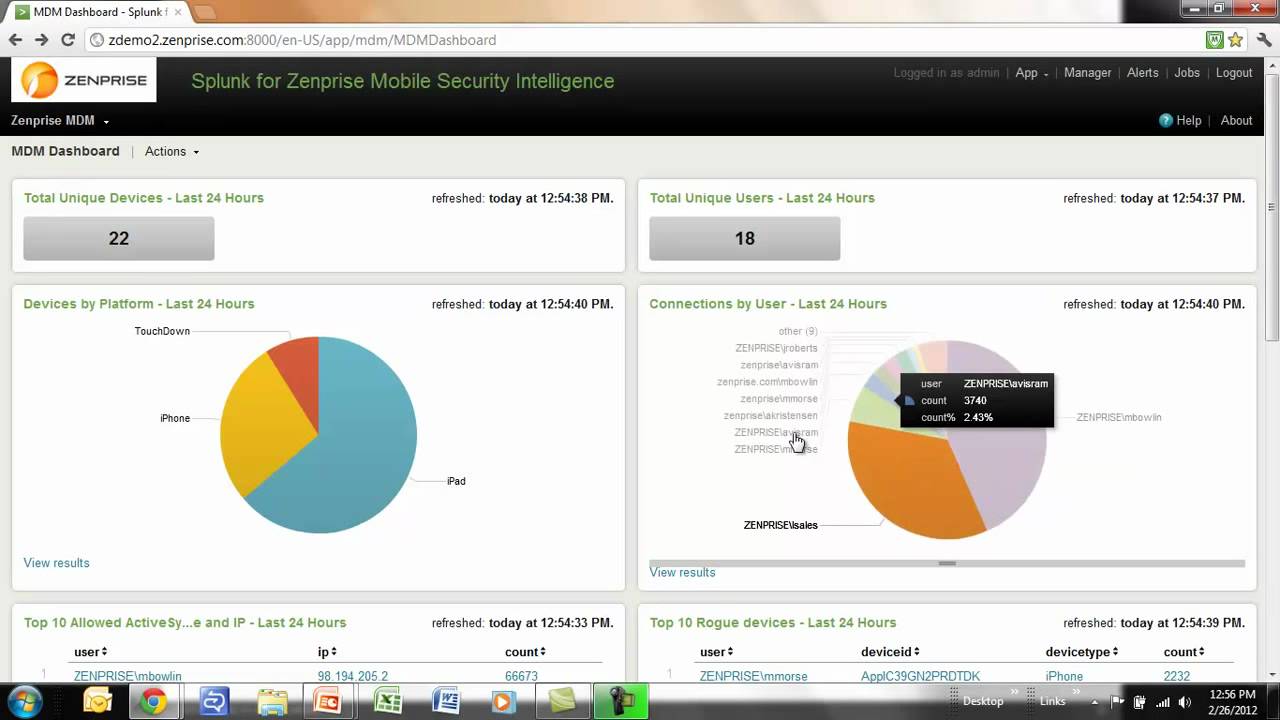Open the volume speaker tray icon
Image resolution: width=1280 pixels, height=720 pixels.
point(1185,702)
